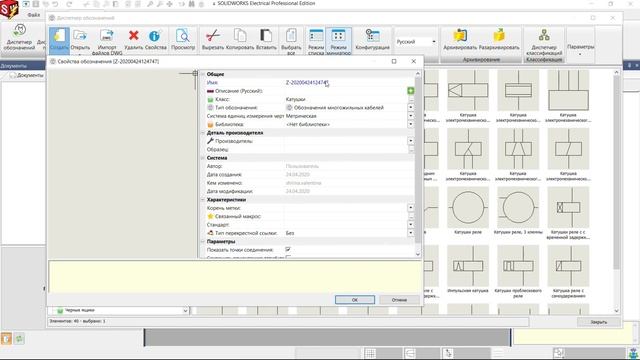Open the Файл menu
The height and width of the screenshot is (360, 640).
click(x=34, y=15)
